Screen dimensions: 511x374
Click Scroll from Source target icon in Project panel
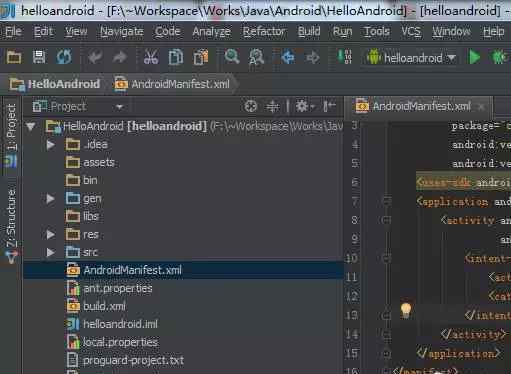251,107
